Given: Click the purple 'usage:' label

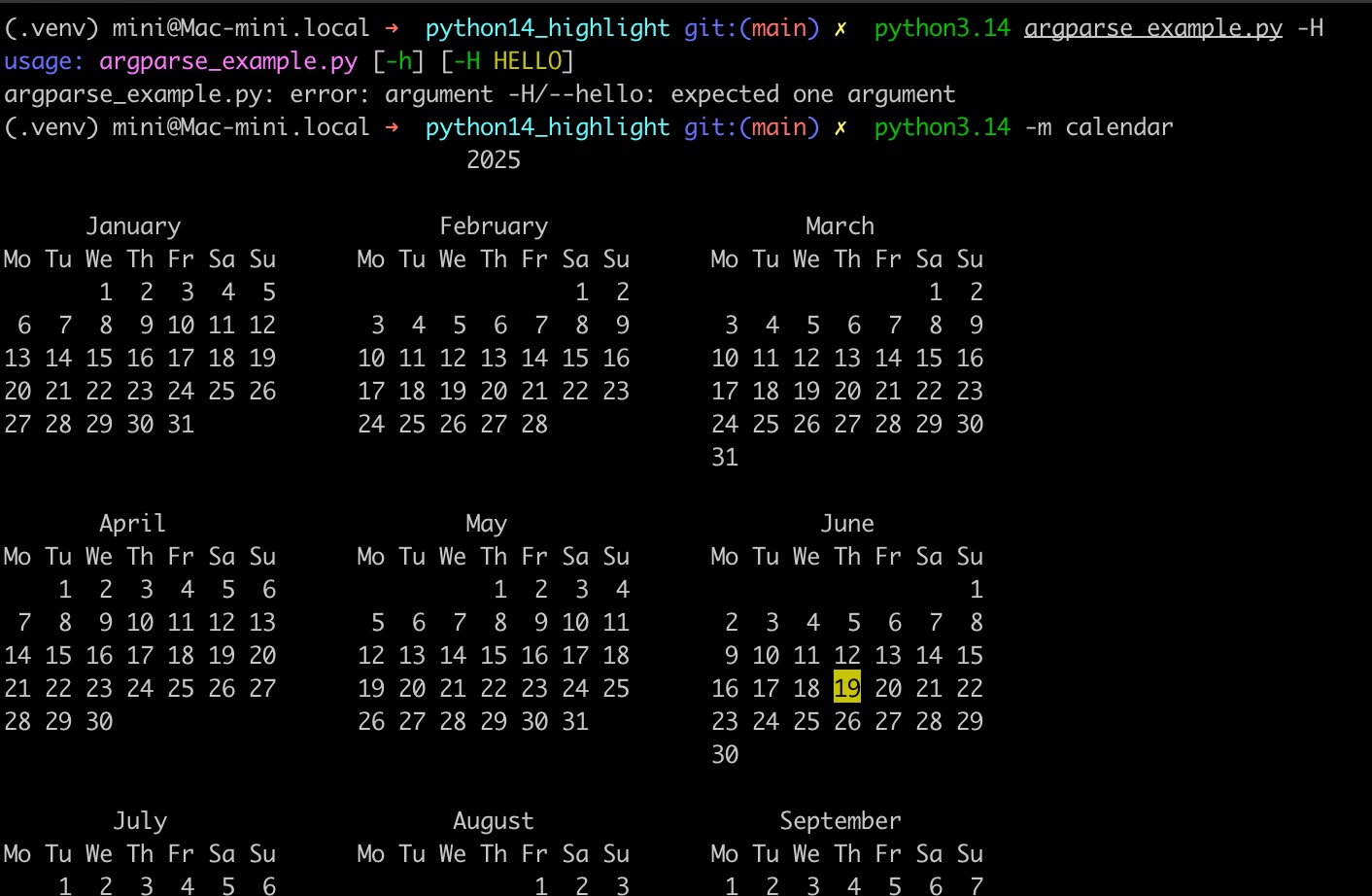Looking at the screenshot, I should (x=44, y=61).
